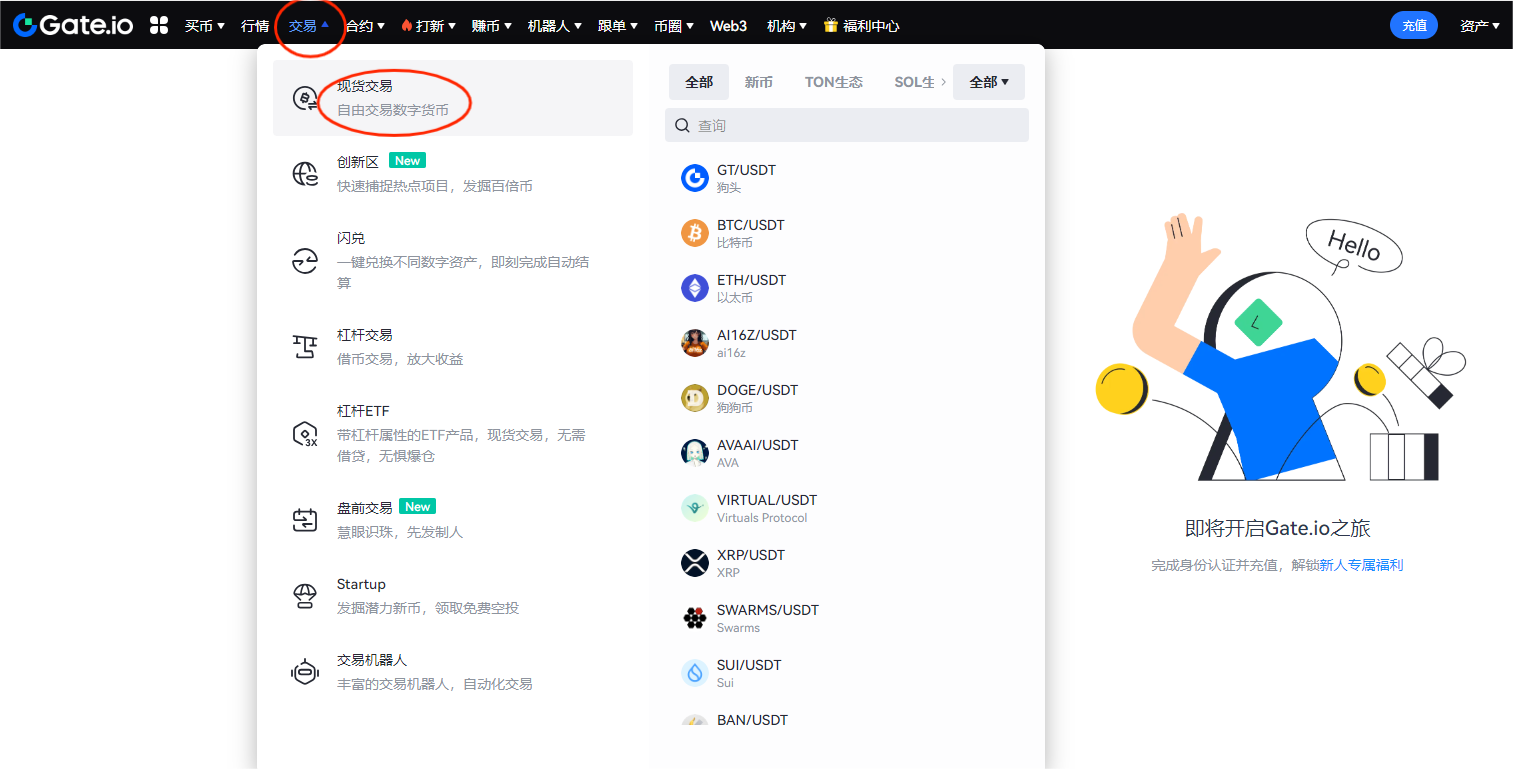This screenshot has height=769, width=1513.
Task: Click the trading robot icon
Action: (304, 672)
